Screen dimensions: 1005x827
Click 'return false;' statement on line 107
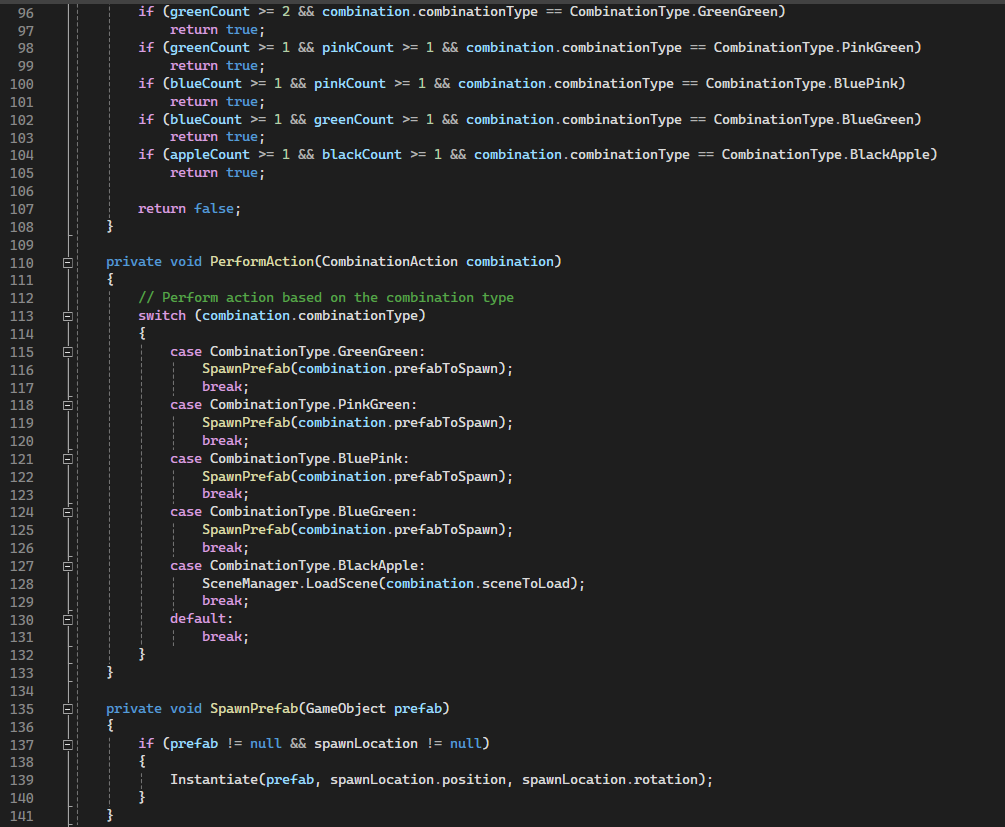pos(190,208)
